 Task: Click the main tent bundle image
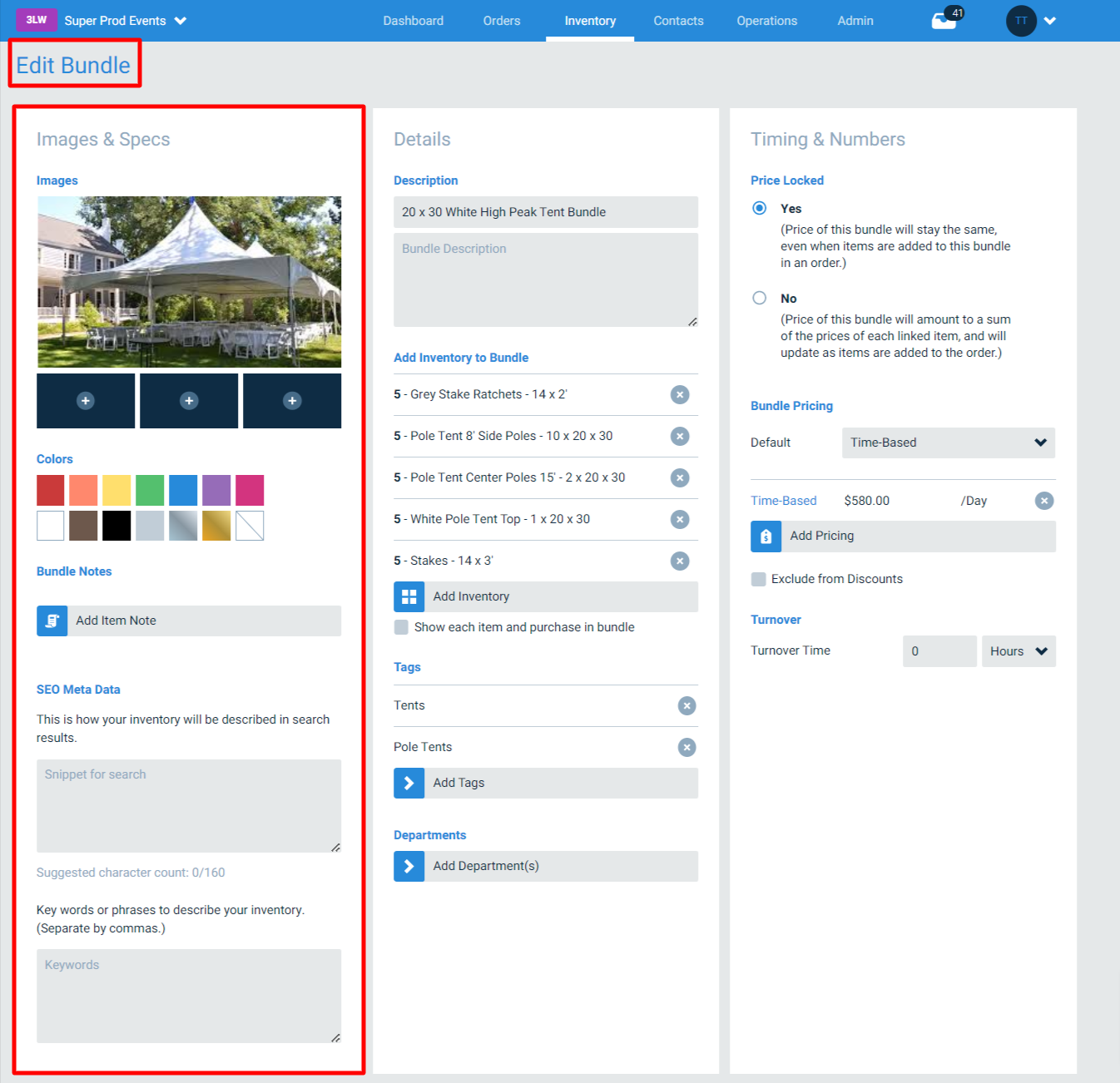pos(189,282)
